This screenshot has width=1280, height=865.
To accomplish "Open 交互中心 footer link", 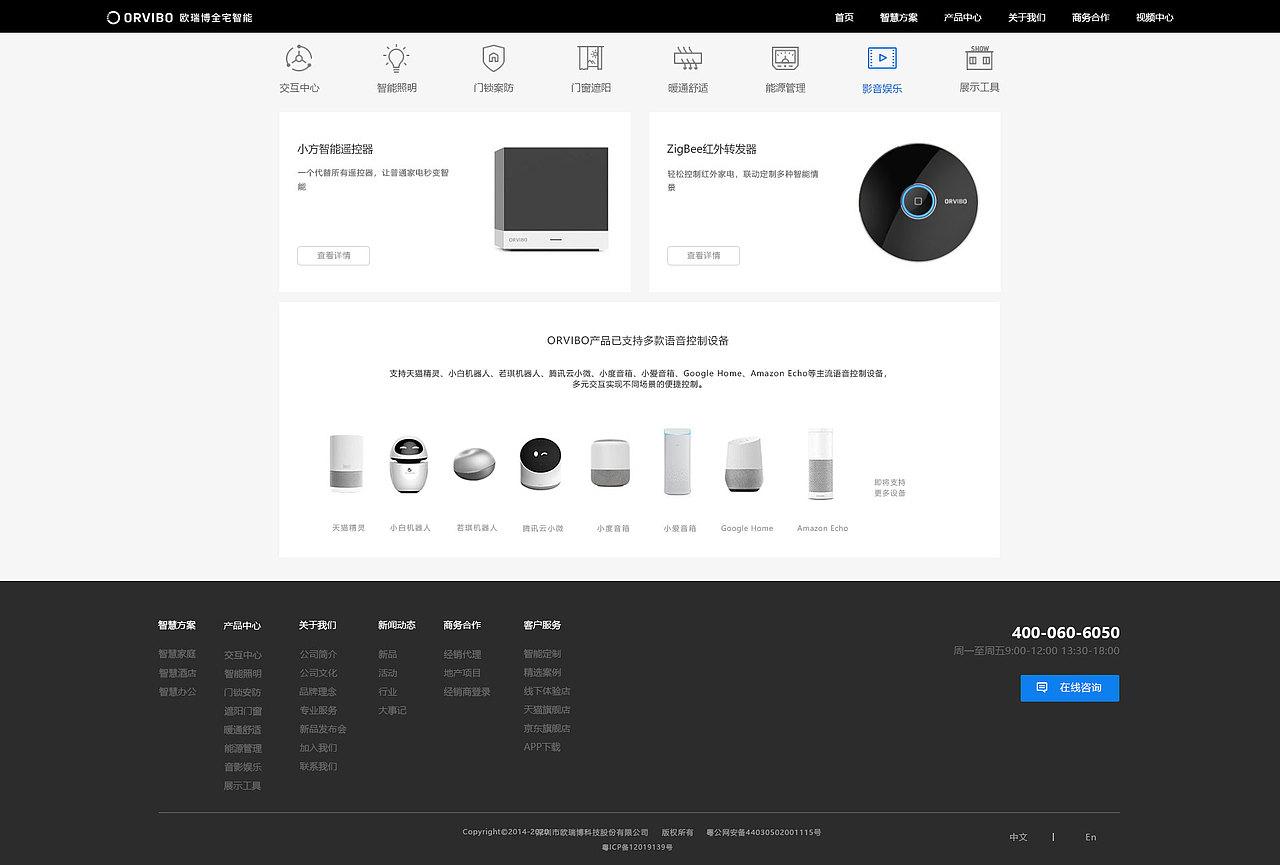I will pos(243,655).
